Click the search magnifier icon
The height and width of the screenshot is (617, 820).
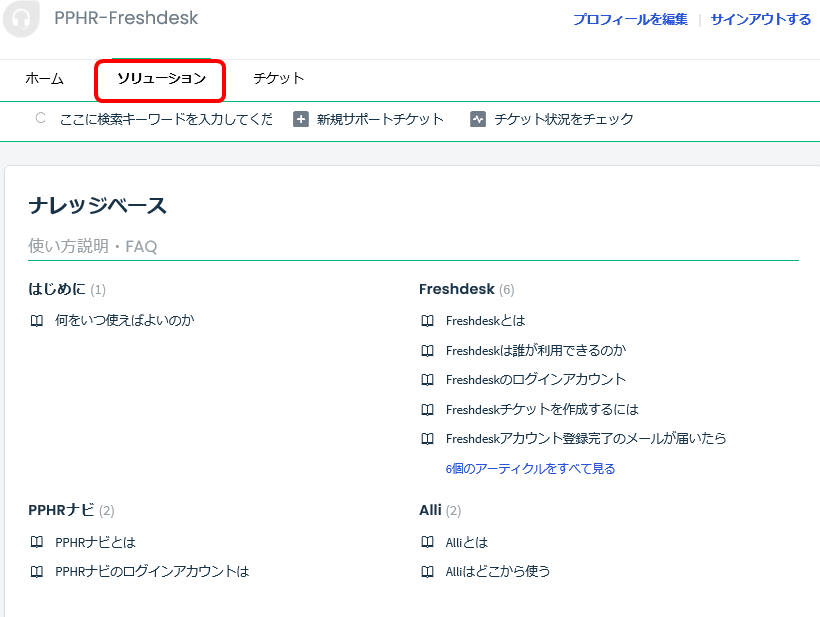coord(40,118)
